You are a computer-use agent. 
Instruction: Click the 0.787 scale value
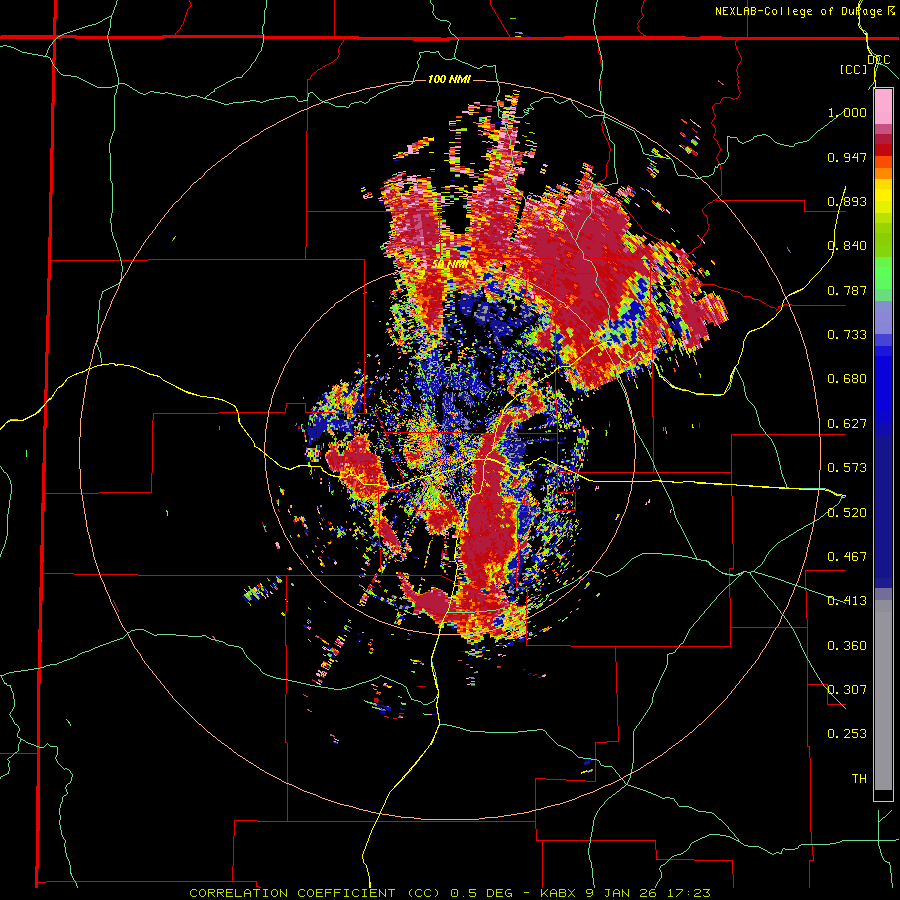tap(847, 290)
